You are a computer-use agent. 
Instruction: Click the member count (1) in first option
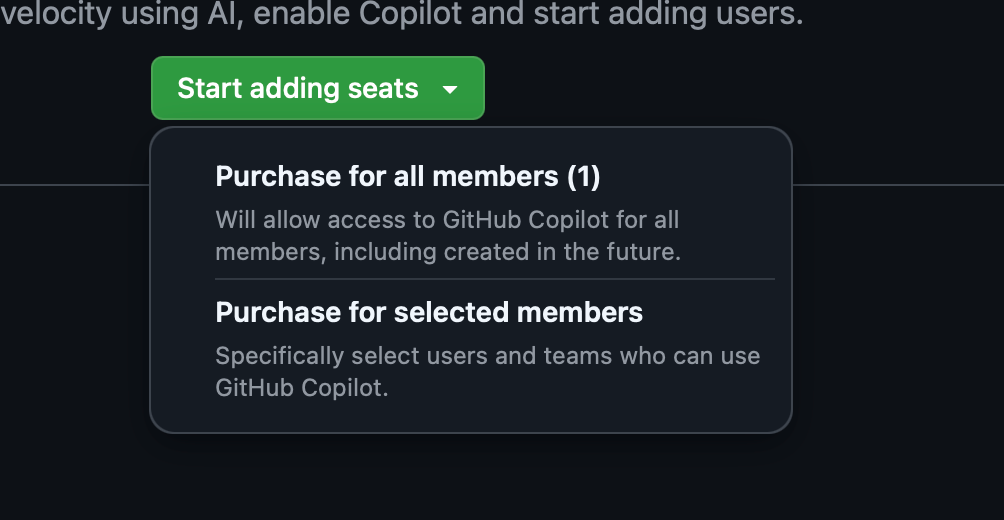pos(584,177)
